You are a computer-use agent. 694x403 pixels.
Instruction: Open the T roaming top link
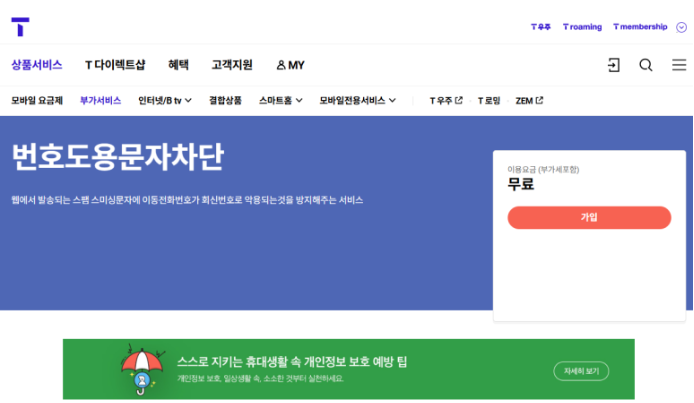click(x=582, y=27)
